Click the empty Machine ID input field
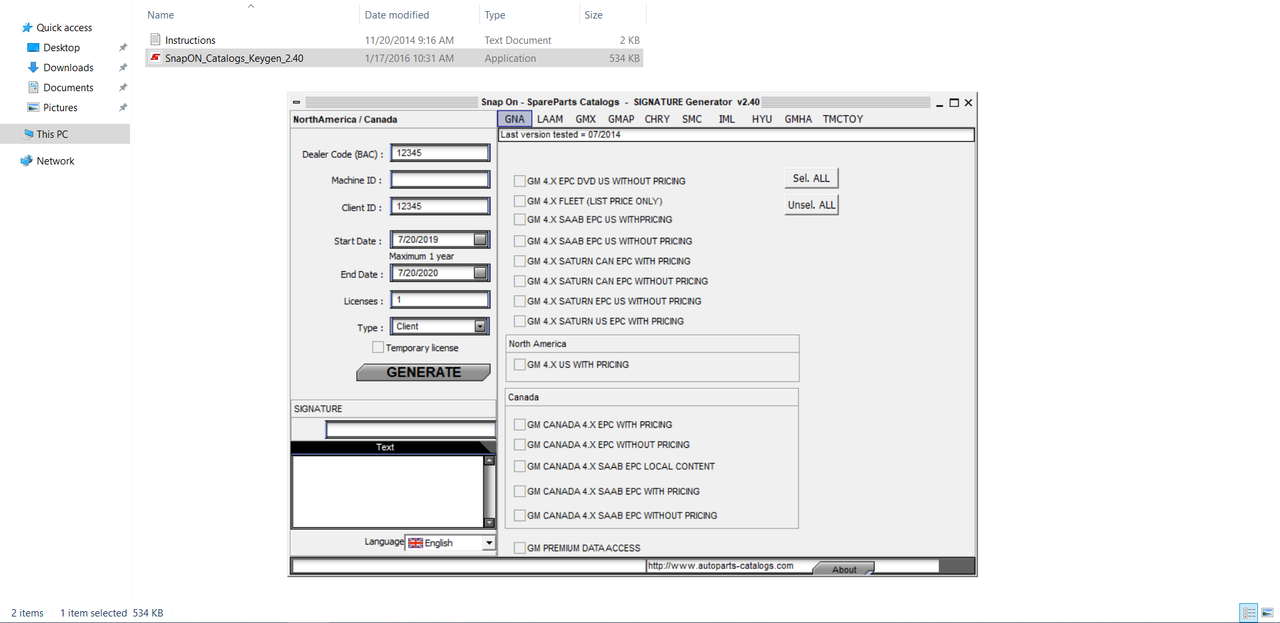The image size is (1280, 623). [x=440, y=180]
